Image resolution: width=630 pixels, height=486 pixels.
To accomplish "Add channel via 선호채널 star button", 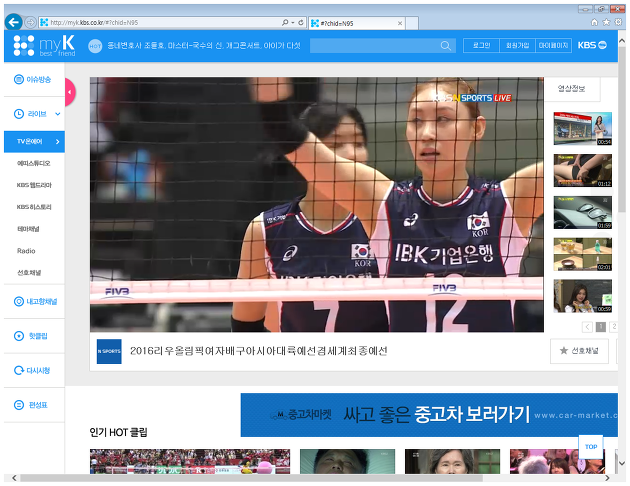I will point(579,351).
